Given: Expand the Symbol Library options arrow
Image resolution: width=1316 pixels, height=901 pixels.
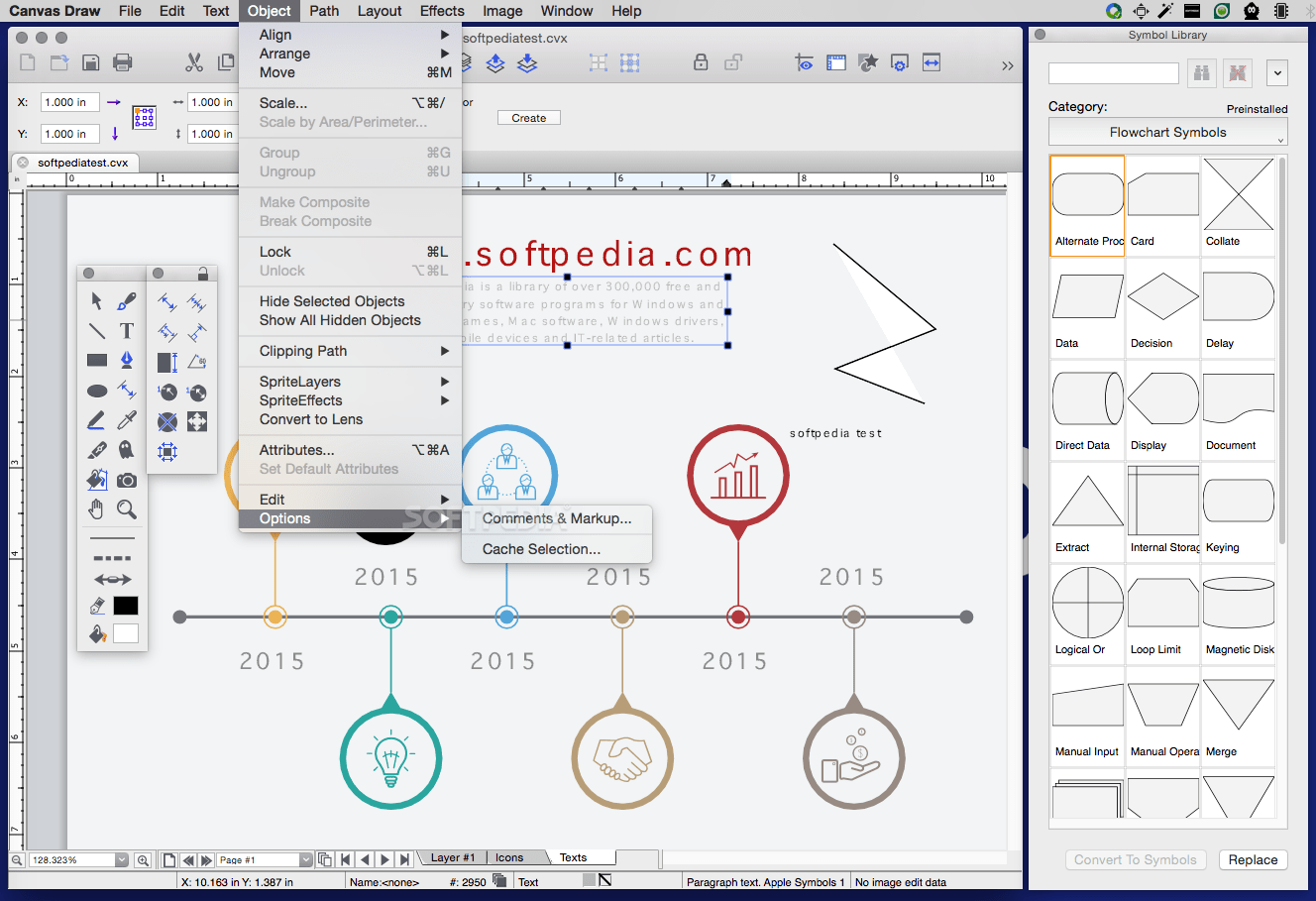Looking at the screenshot, I should pyautogui.click(x=1277, y=73).
